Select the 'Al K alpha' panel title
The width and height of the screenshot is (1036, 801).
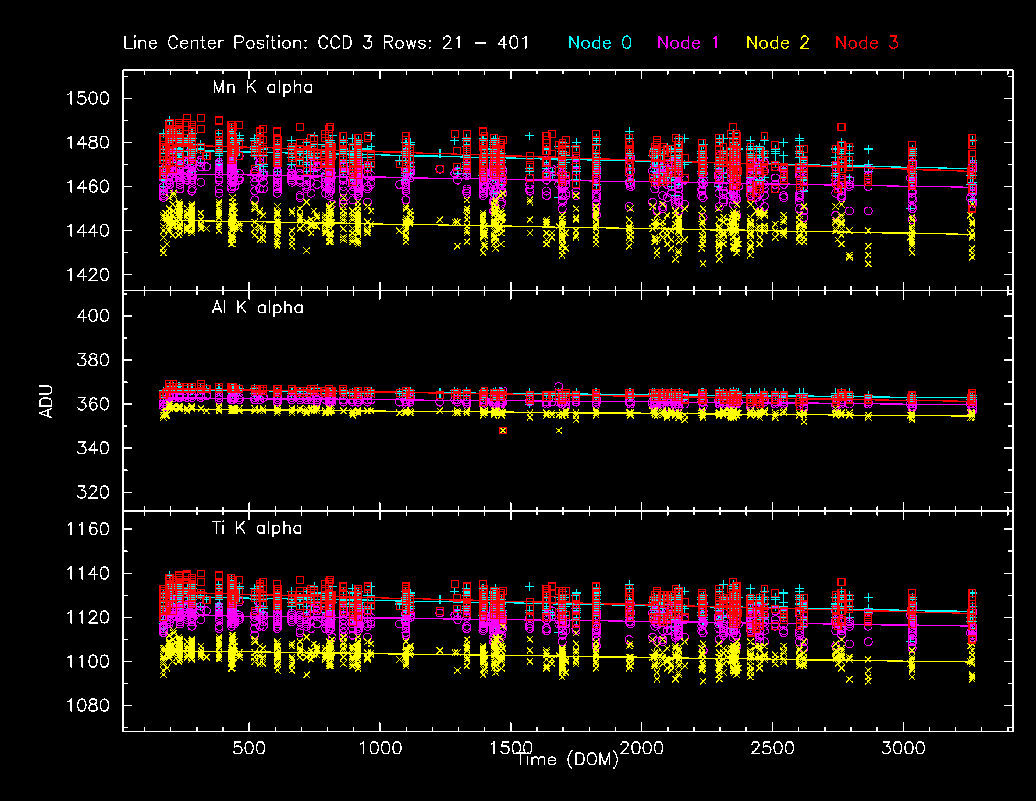click(x=257, y=308)
